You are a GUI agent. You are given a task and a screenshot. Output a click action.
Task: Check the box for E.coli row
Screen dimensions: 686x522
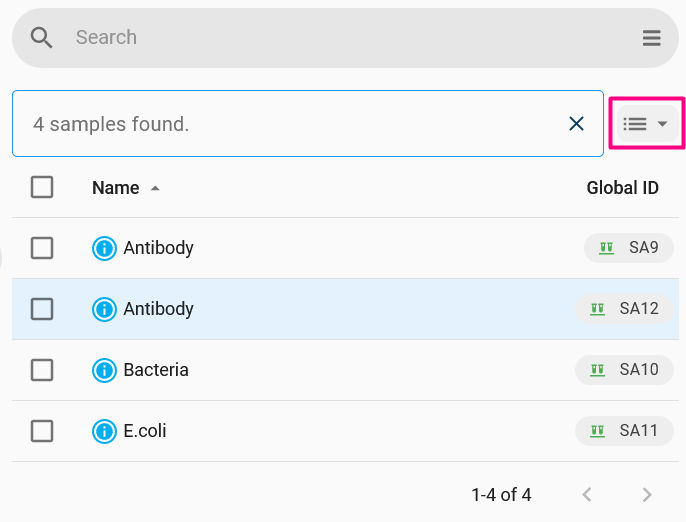42,431
